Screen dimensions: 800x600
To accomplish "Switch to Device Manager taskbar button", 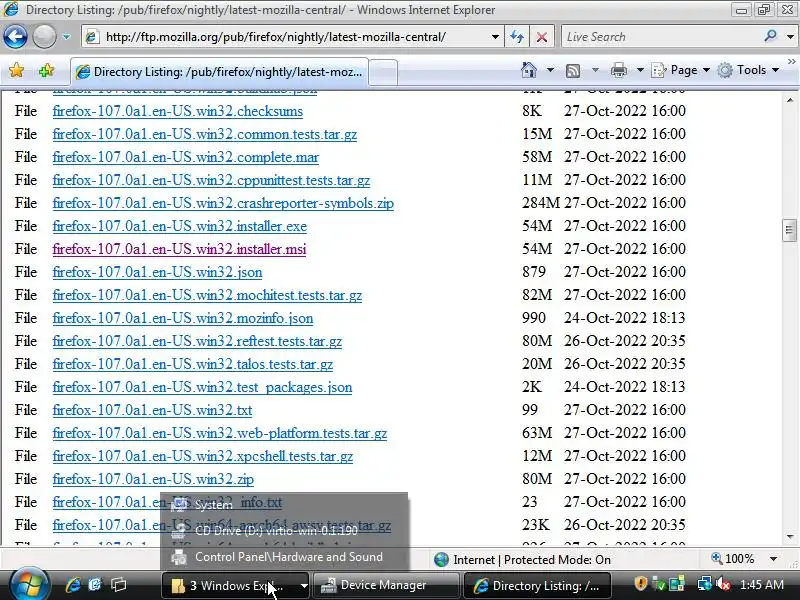I will pyautogui.click(x=387, y=585).
